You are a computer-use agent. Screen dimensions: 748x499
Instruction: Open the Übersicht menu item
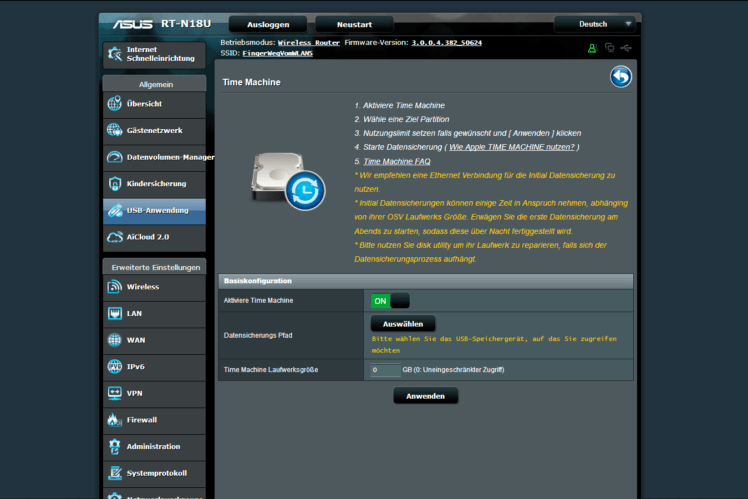155,104
